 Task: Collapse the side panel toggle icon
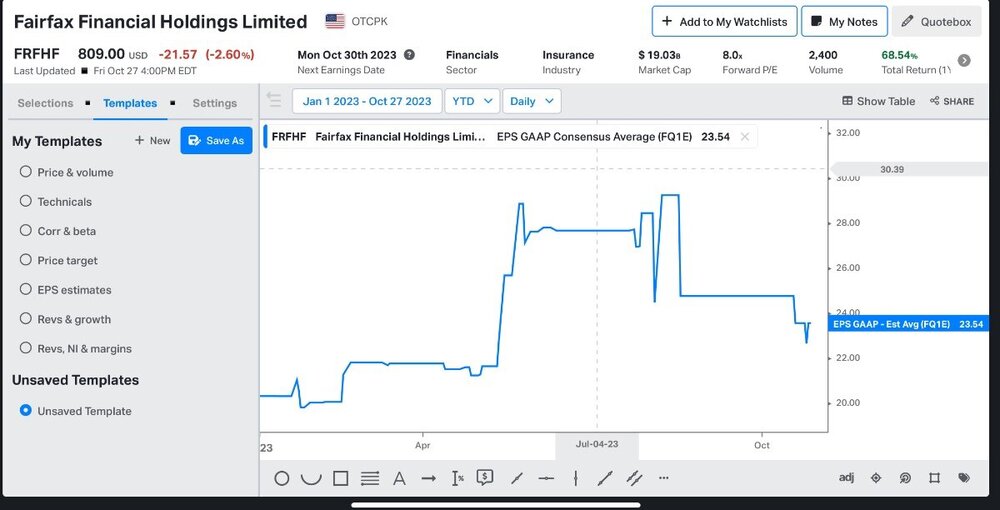274,100
